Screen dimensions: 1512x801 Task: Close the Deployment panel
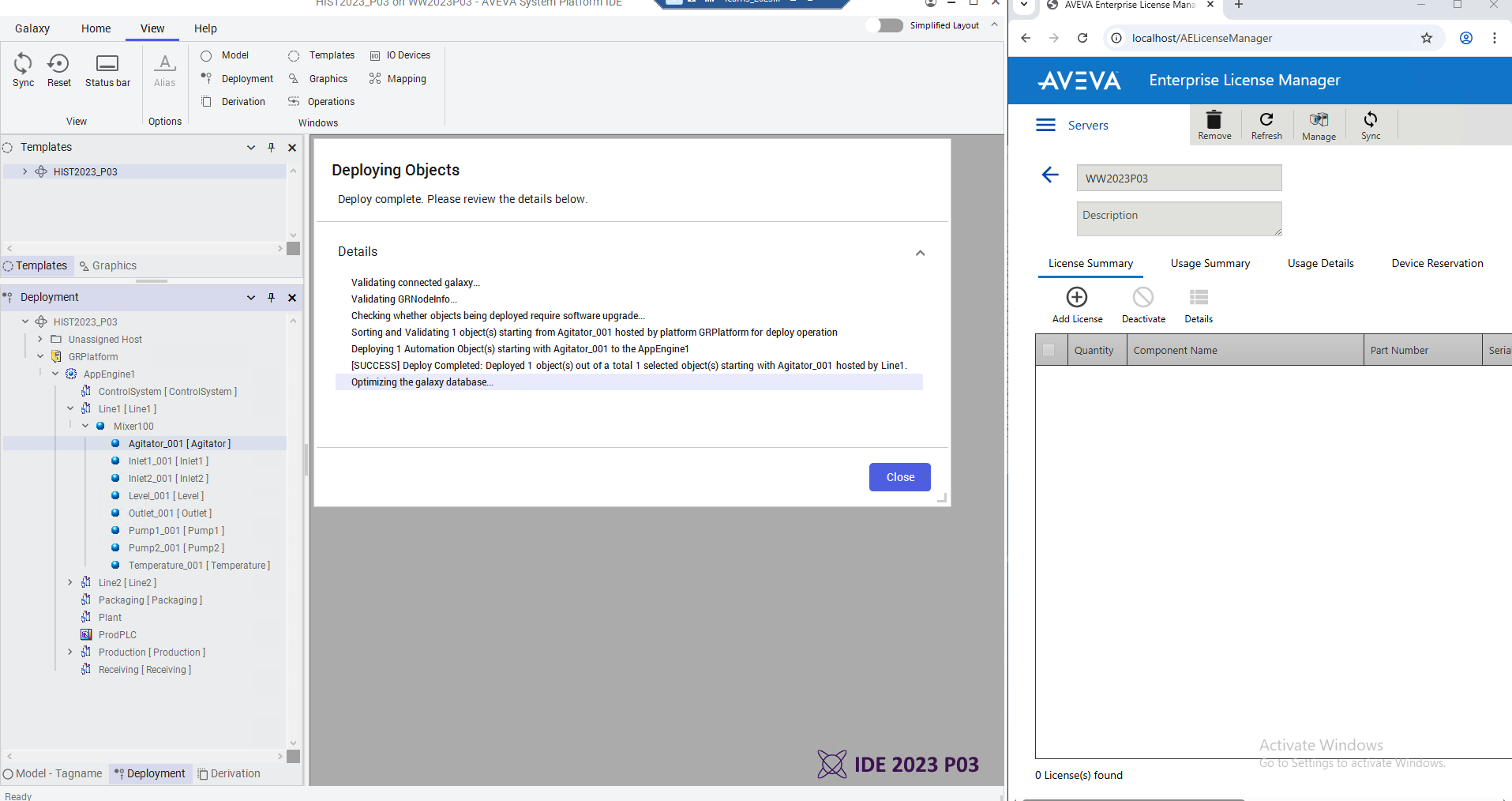pos(292,298)
